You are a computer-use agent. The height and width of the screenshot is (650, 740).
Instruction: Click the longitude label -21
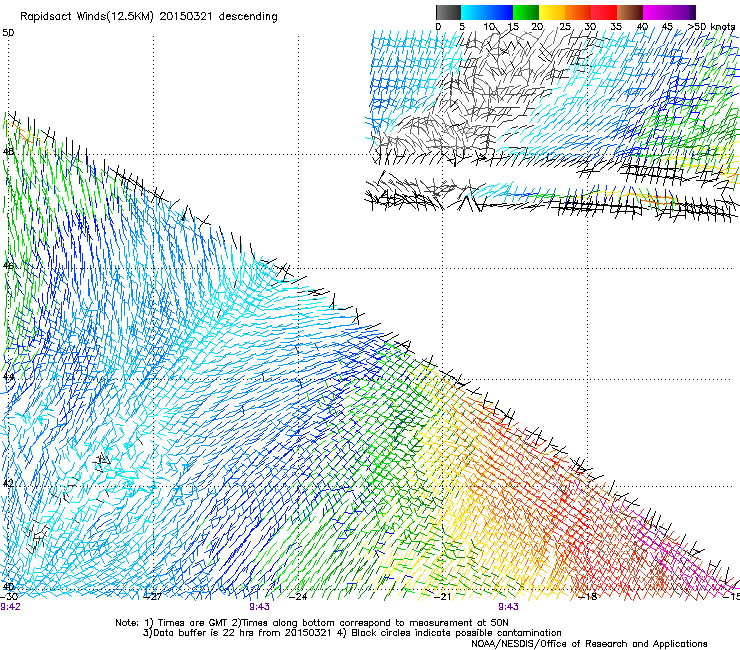(442, 597)
